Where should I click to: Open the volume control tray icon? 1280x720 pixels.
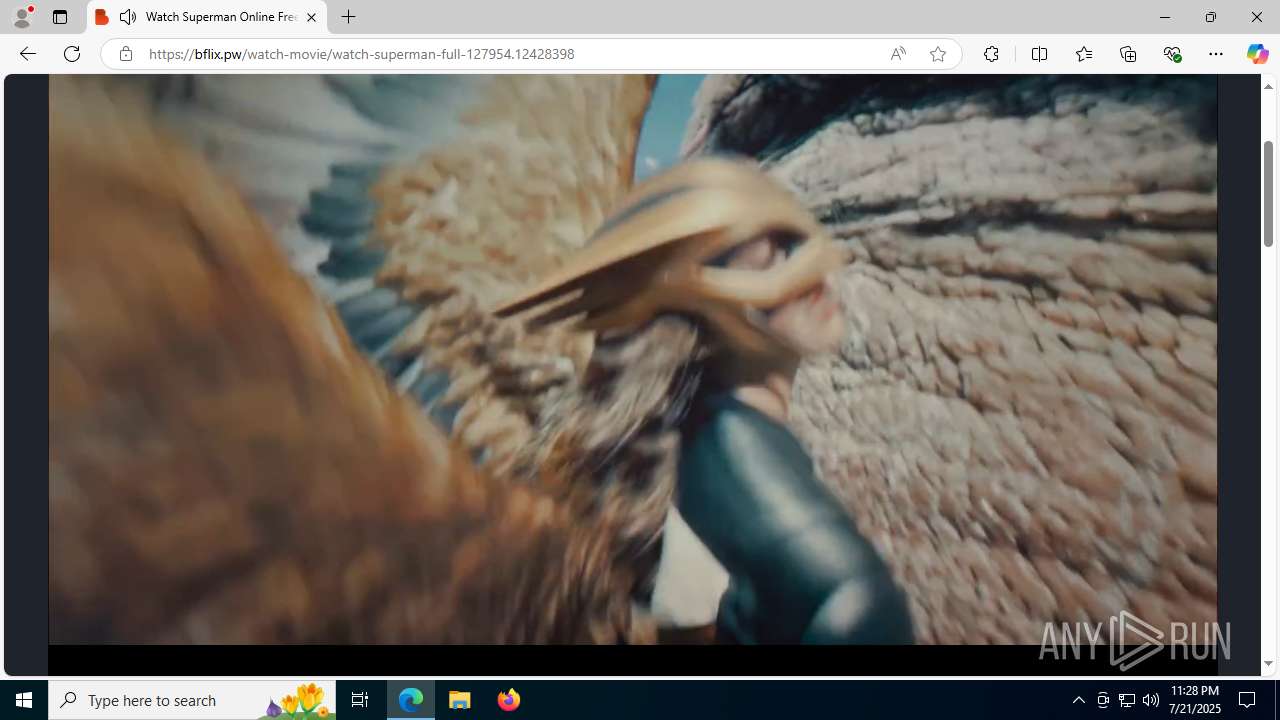pyautogui.click(x=1151, y=700)
